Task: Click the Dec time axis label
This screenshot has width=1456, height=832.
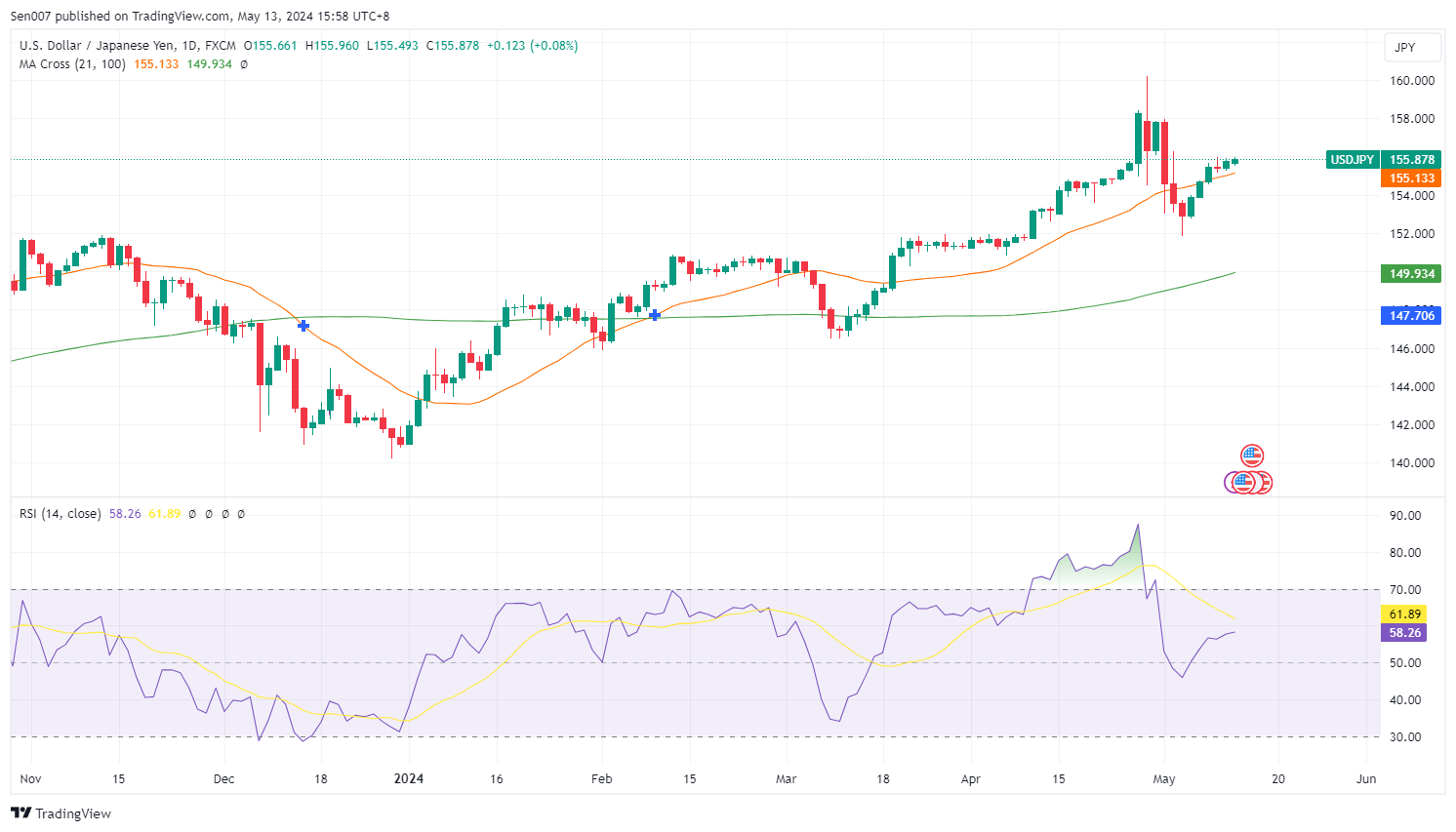Action: (x=223, y=779)
